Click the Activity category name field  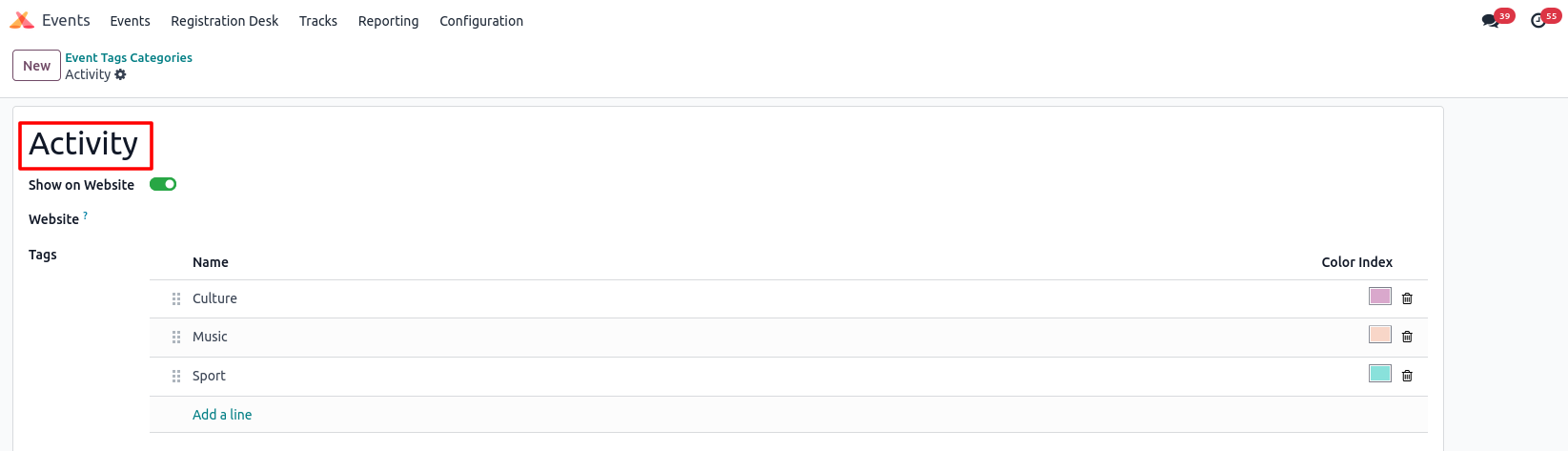(84, 144)
